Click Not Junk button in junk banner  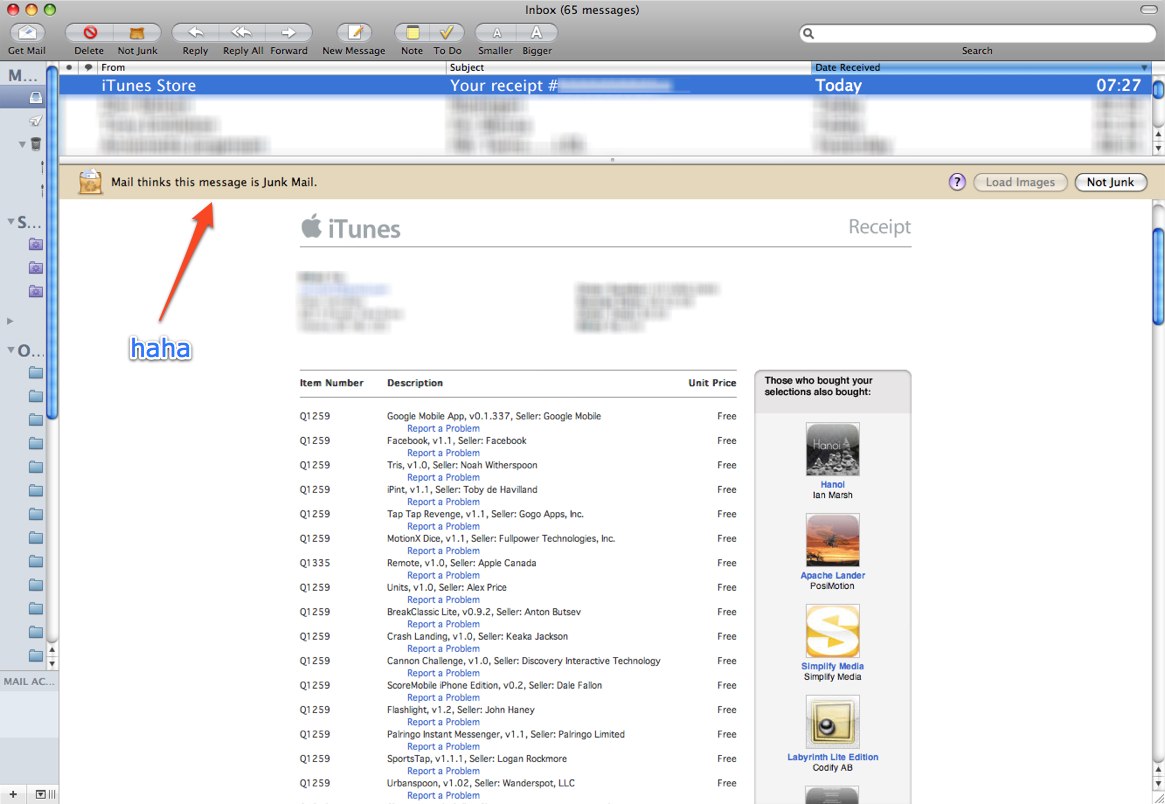coord(1111,182)
